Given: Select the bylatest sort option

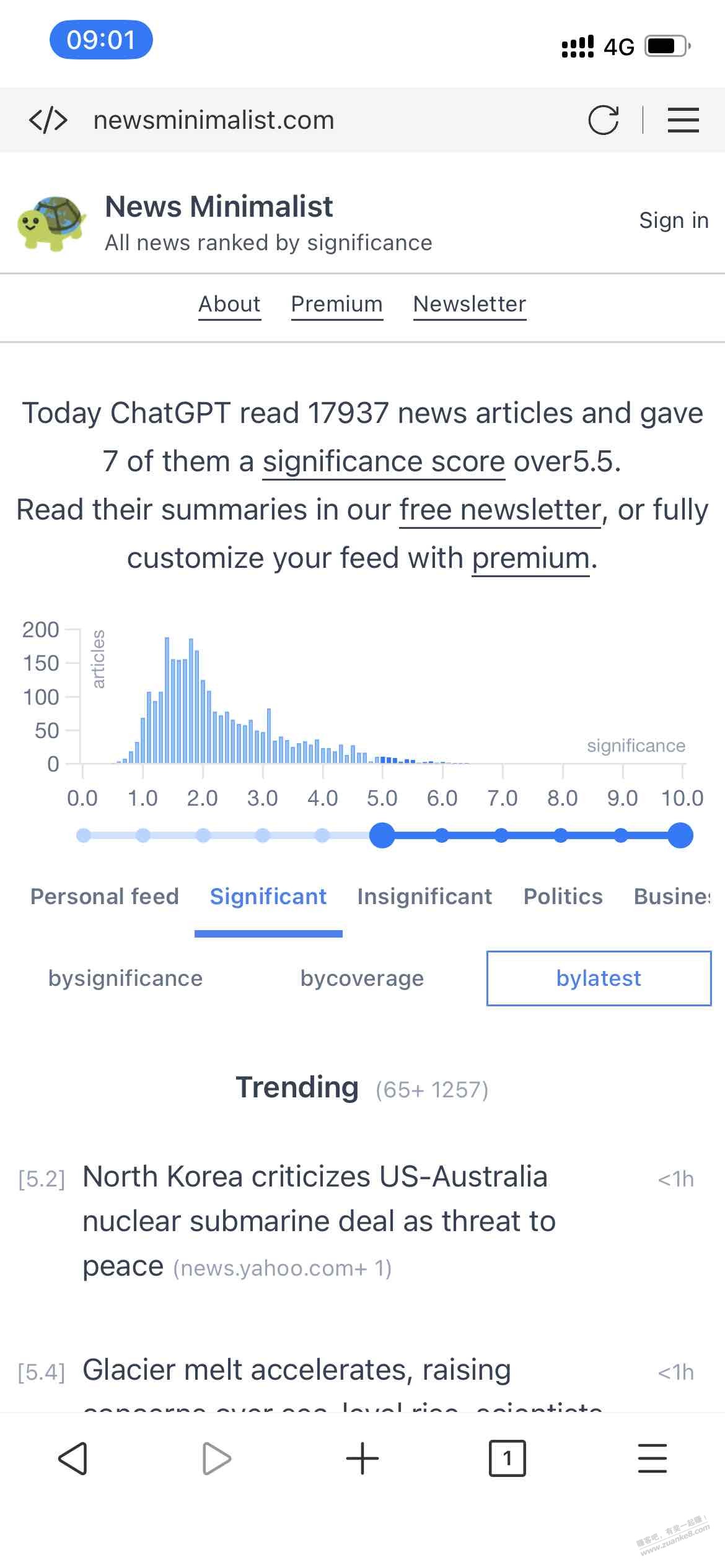Looking at the screenshot, I should pos(599,978).
